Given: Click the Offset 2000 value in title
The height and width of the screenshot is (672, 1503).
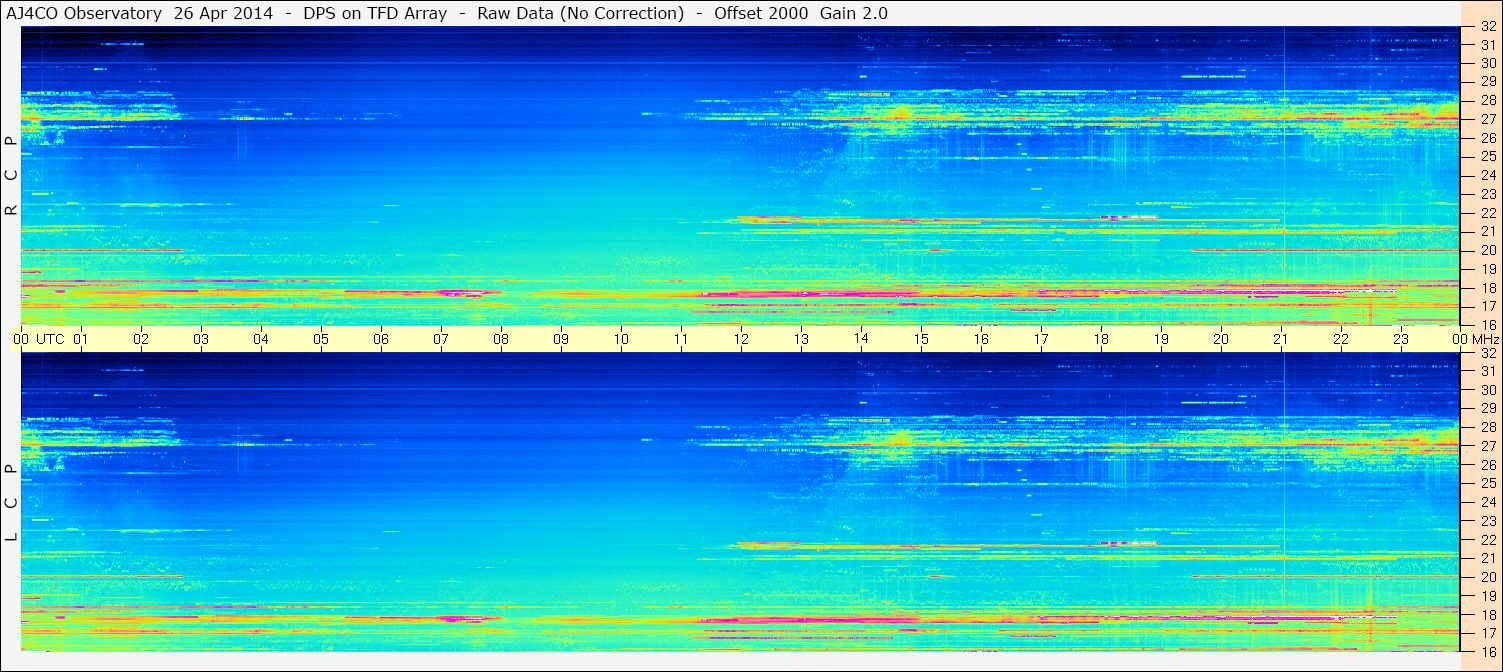Looking at the screenshot, I should [762, 14].
